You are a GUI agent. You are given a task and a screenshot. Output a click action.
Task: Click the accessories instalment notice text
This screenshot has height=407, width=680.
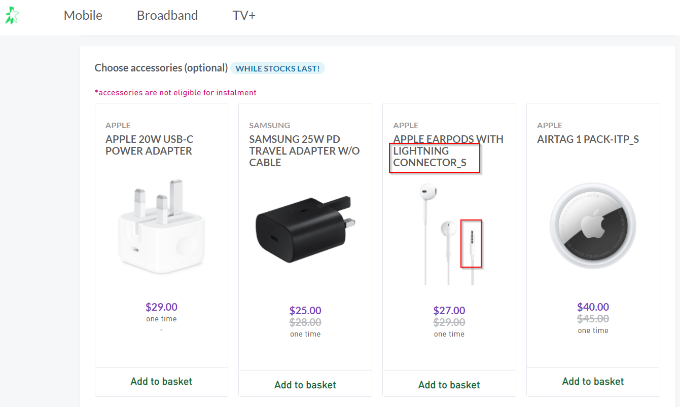click(x=176, y=92)
